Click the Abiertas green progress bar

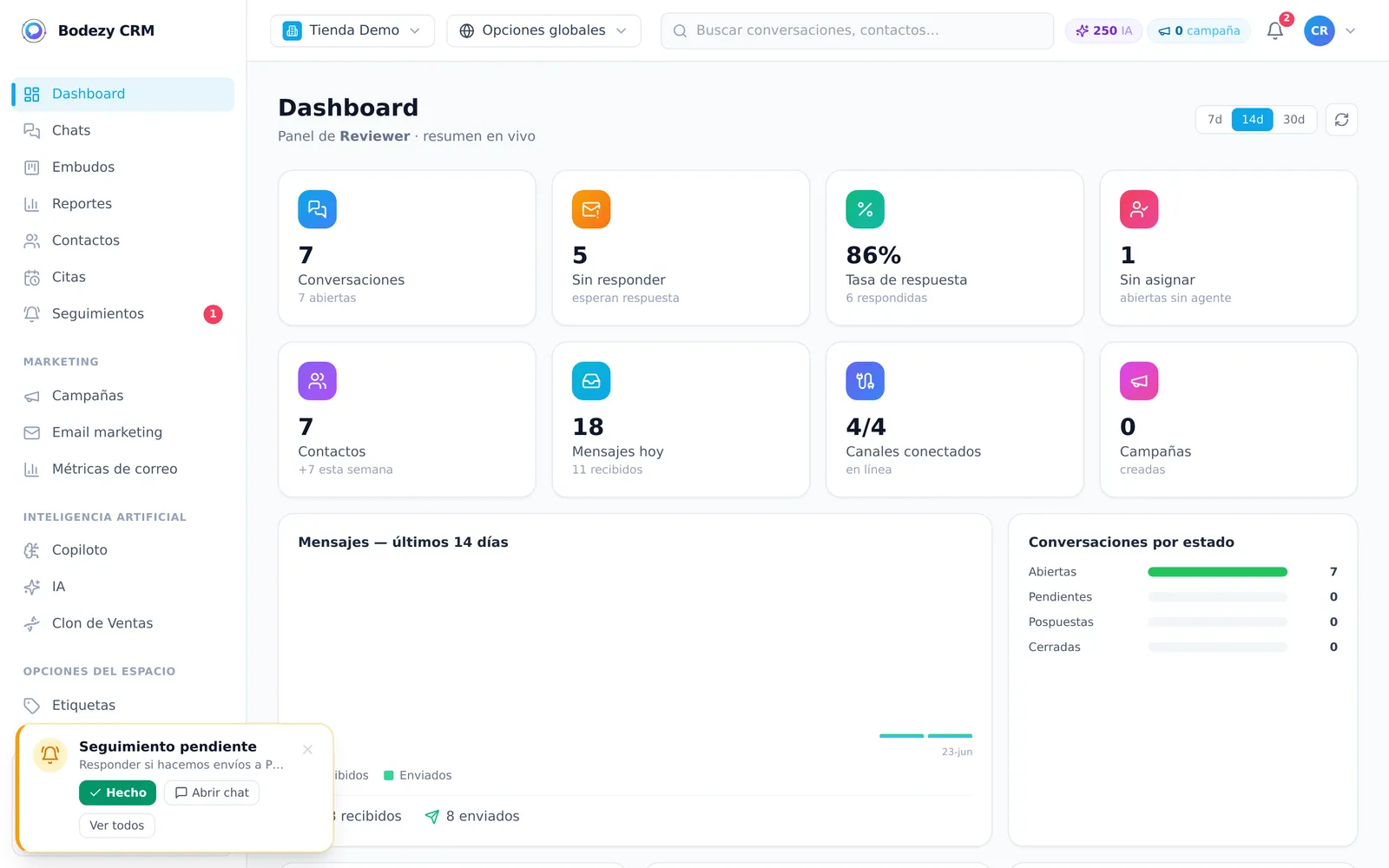[1217, 572]
